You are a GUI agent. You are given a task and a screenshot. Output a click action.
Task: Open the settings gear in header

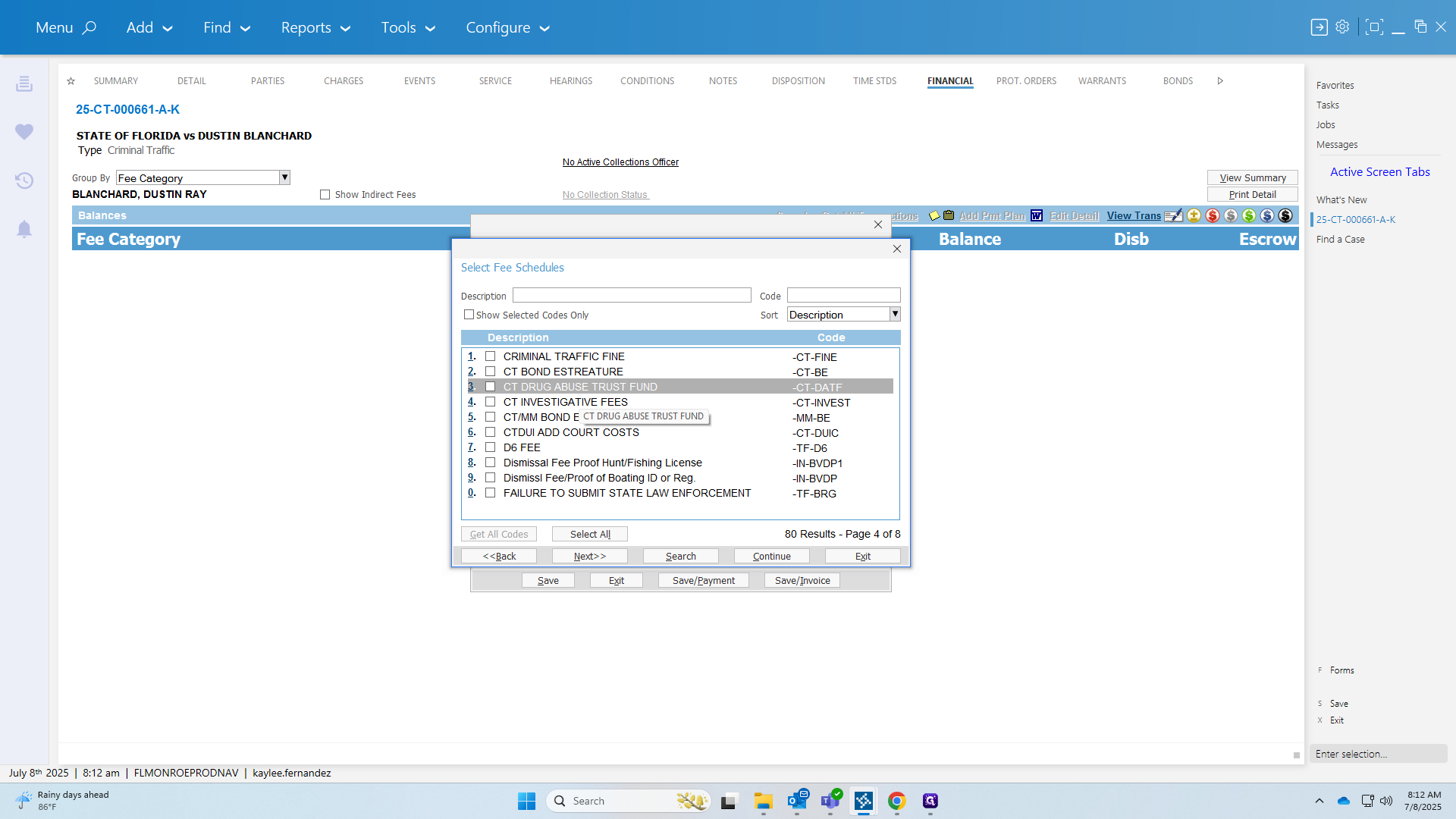pos(1342,27)
